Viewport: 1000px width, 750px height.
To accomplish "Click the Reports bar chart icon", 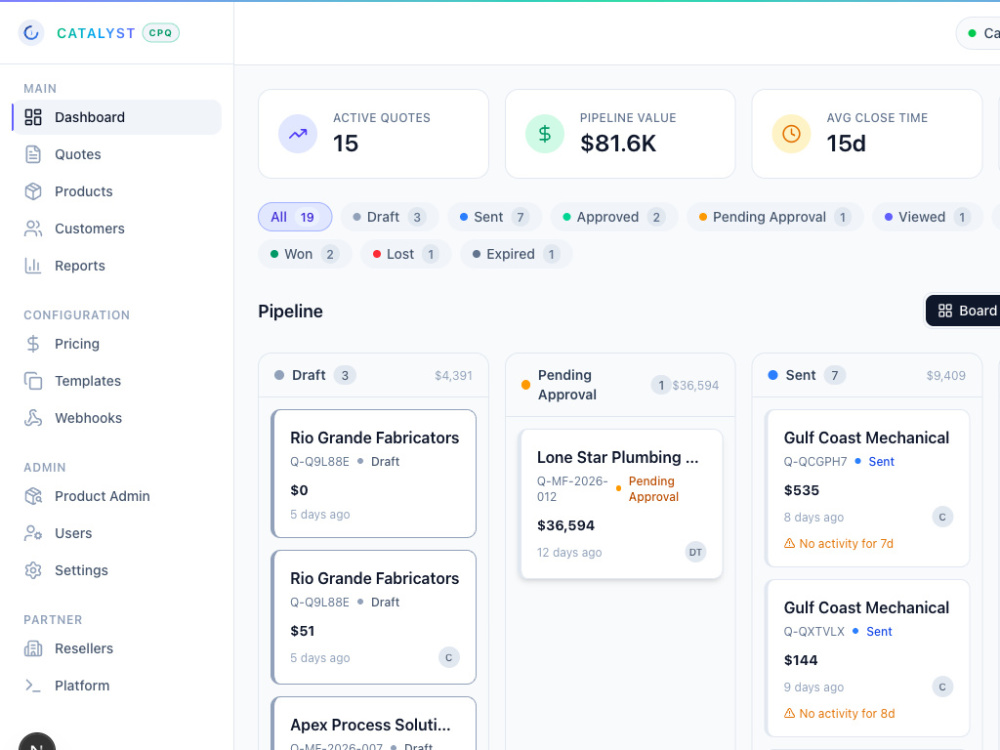I will tap(33, 265).
